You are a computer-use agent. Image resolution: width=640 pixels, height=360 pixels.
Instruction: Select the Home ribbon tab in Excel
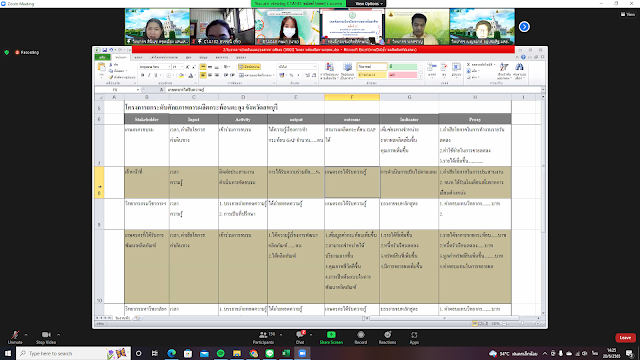tap(121, 58)
